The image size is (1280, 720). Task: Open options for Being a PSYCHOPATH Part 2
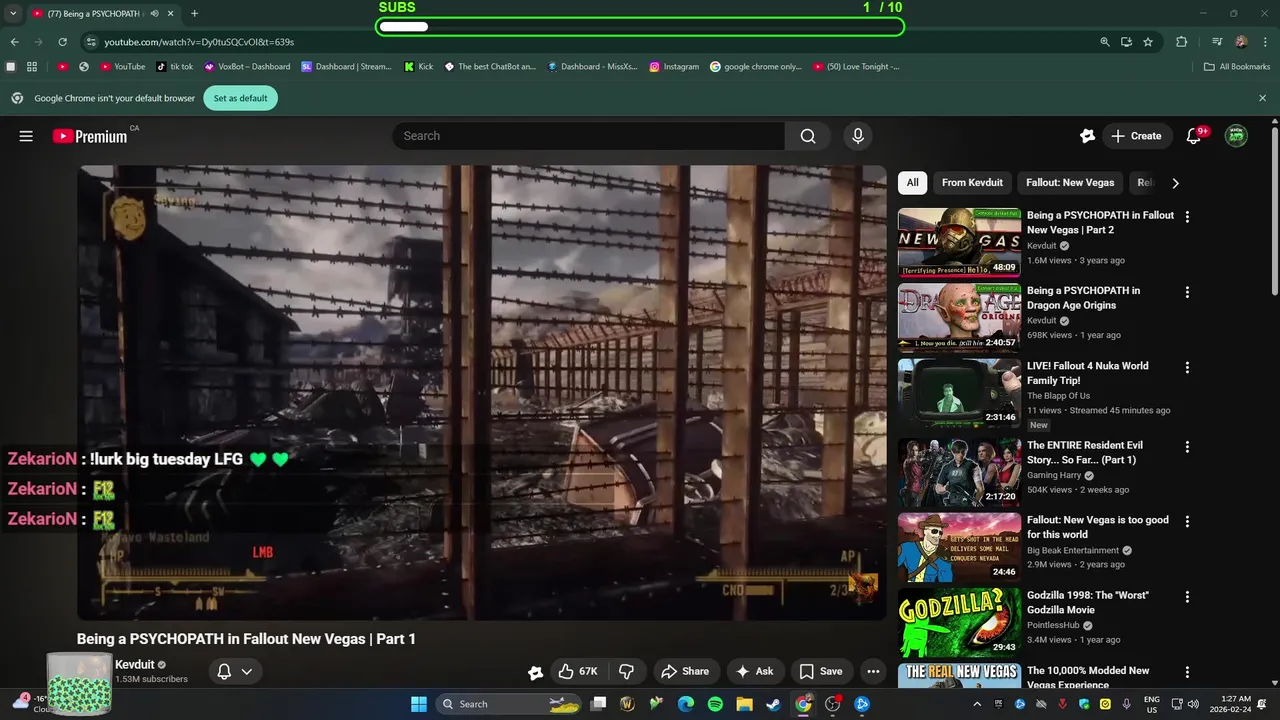pyautogui.click(x=1187, y=217)
